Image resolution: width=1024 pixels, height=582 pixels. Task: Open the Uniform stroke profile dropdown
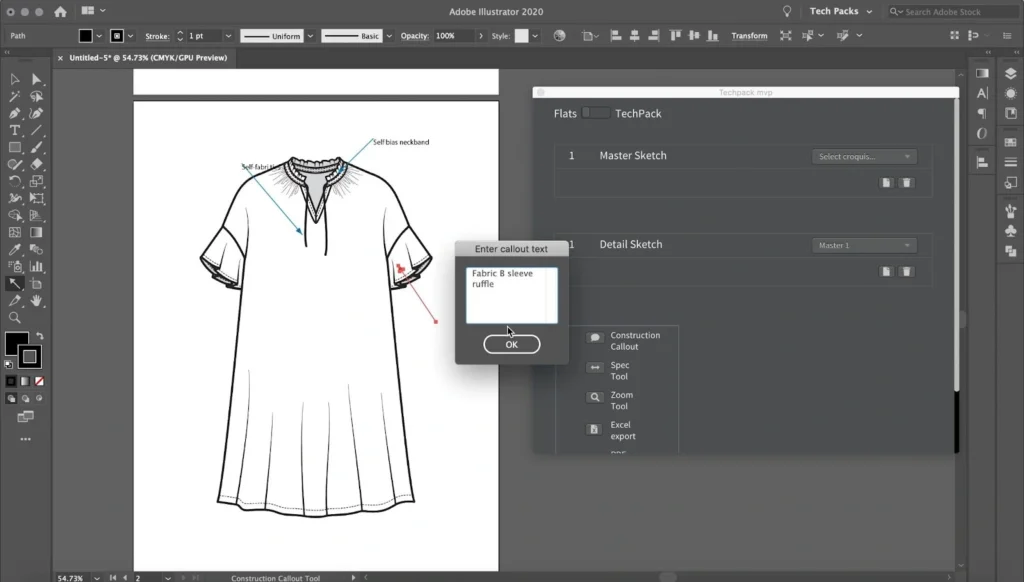tap(310, 36)
